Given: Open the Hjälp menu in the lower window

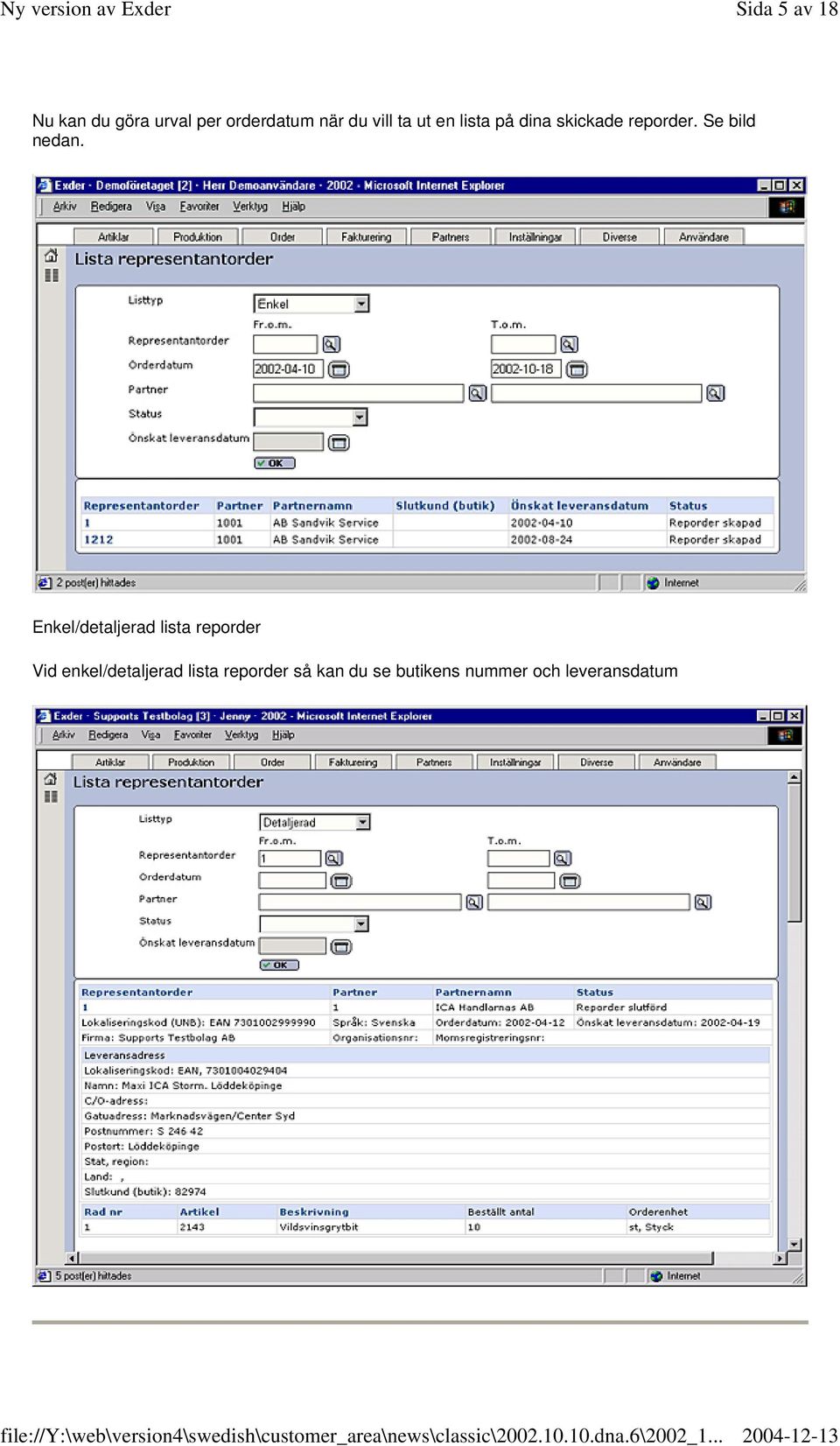Looking at the screenshot, I should 283,735.
